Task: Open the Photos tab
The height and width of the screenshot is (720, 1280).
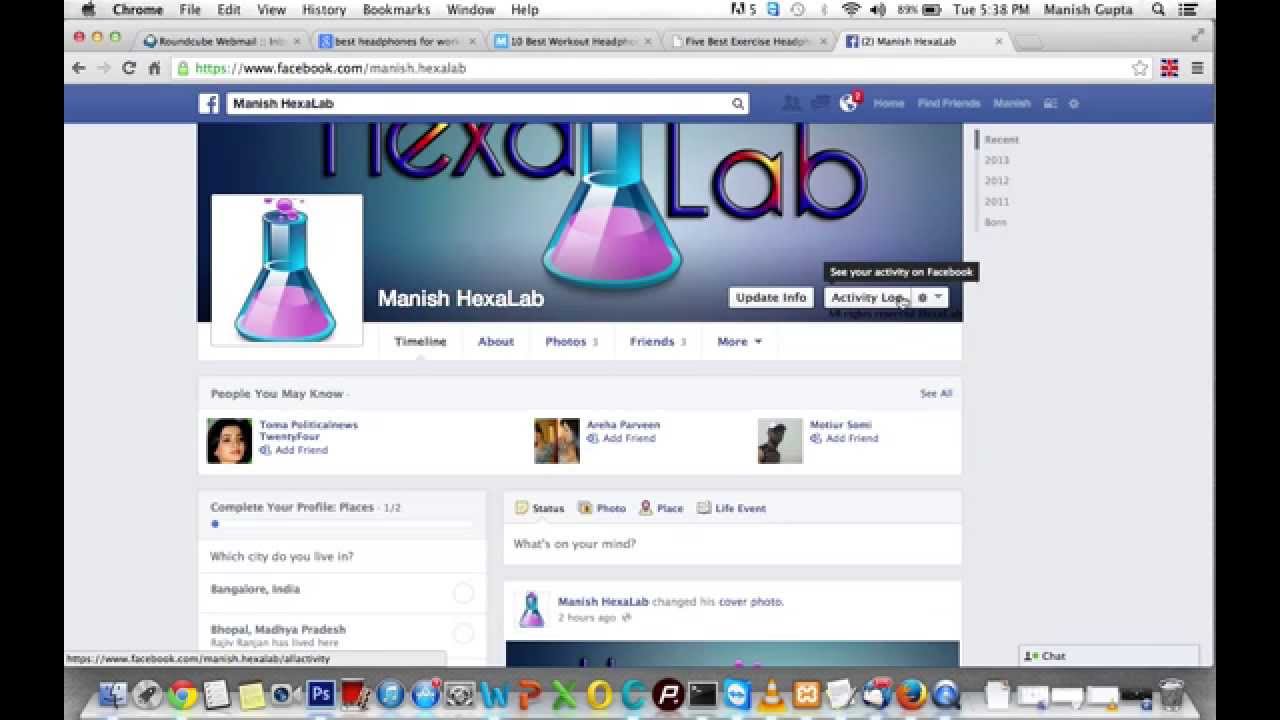Action: pyautogui.click(x=571, y=341)
